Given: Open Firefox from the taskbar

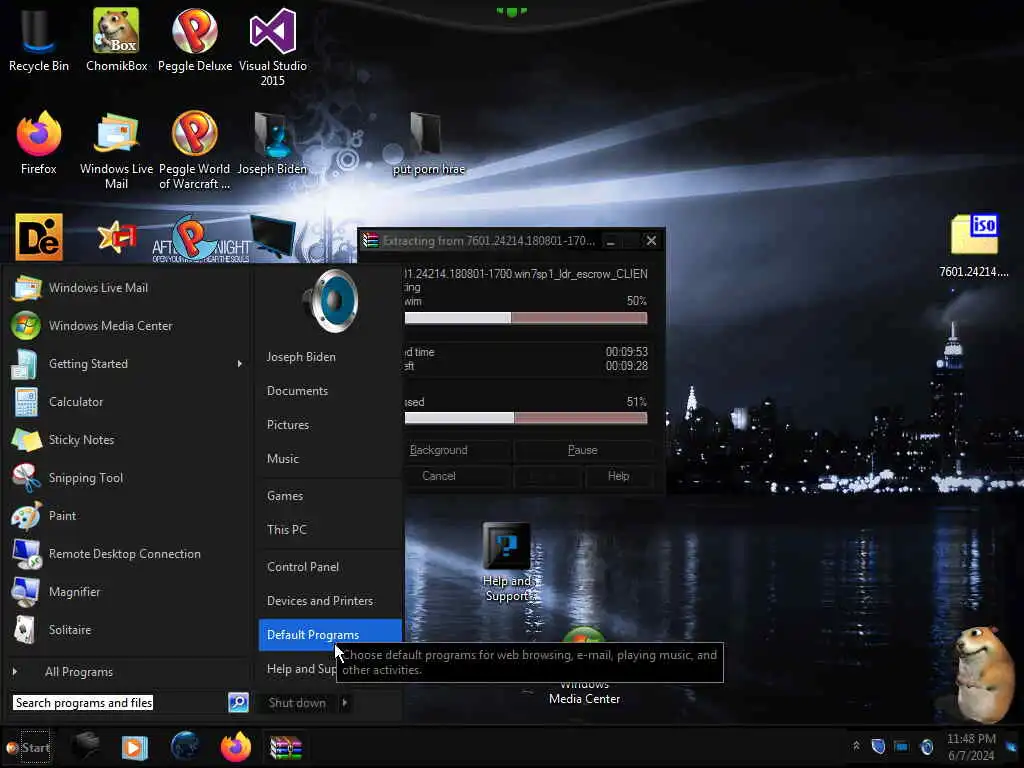Looking at the screenshot, I should [236, 746].
